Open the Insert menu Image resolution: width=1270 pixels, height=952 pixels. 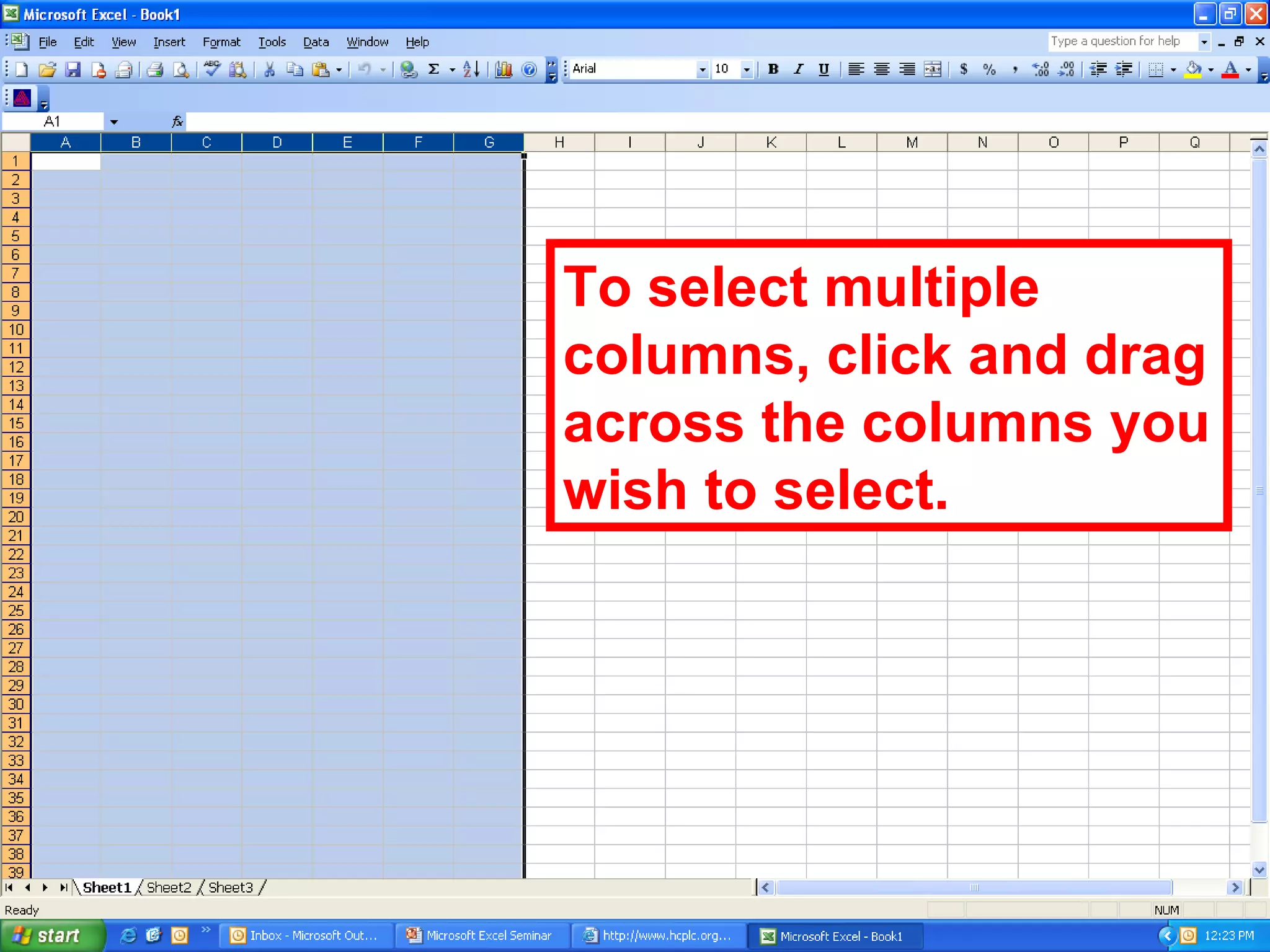[x=169, y=42]
